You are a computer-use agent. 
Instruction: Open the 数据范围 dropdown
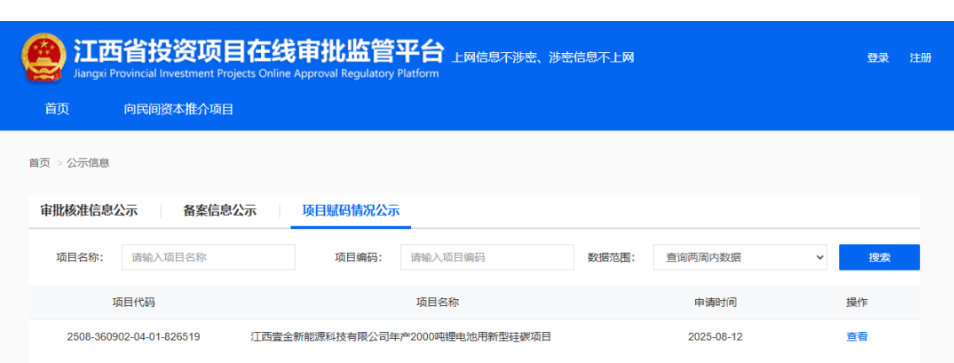[740, 257]
